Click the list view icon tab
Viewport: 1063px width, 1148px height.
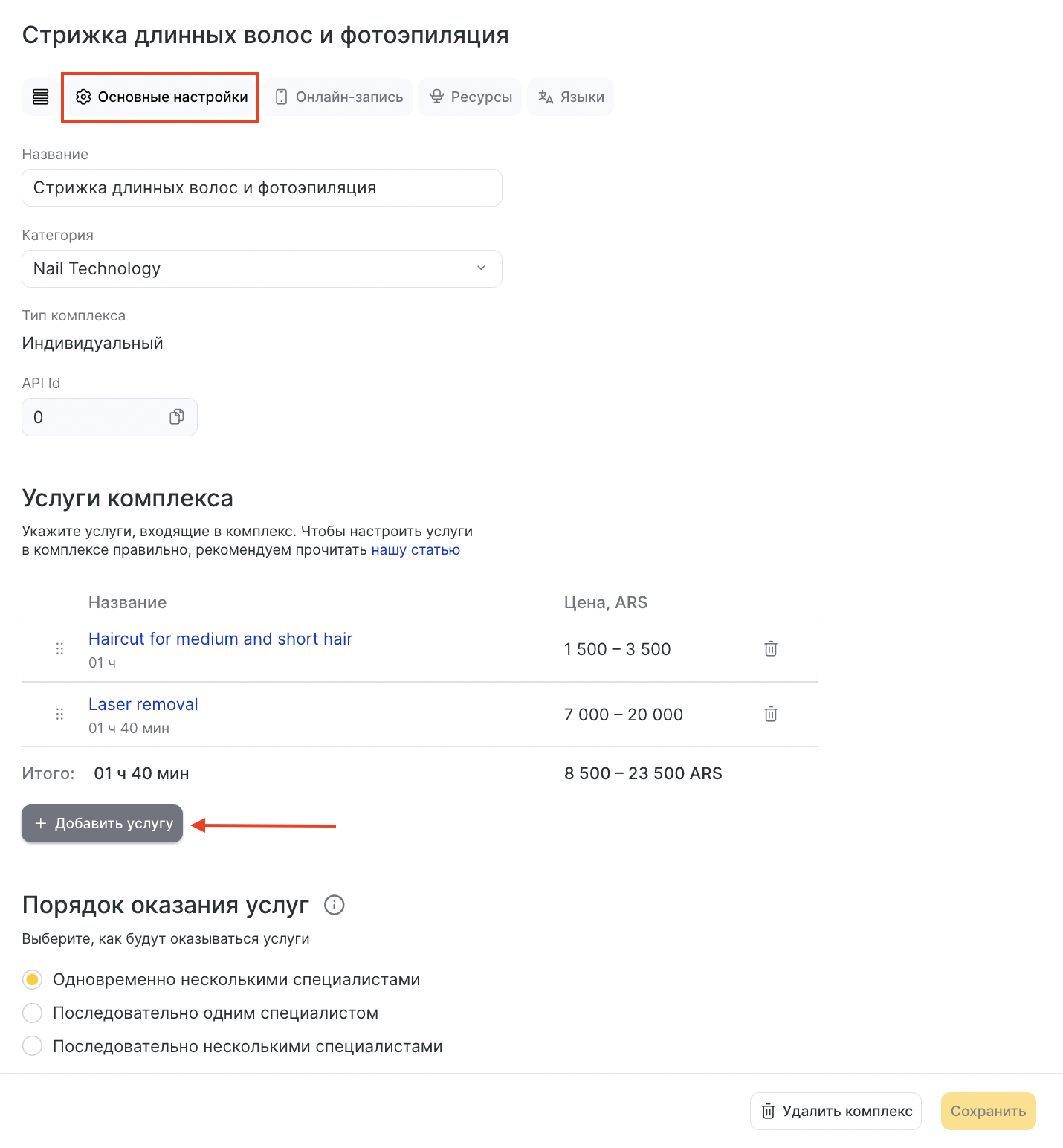(41, 97)
